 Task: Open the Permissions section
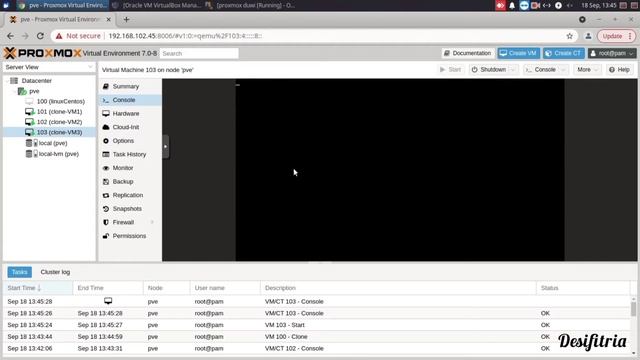(130, 236)
